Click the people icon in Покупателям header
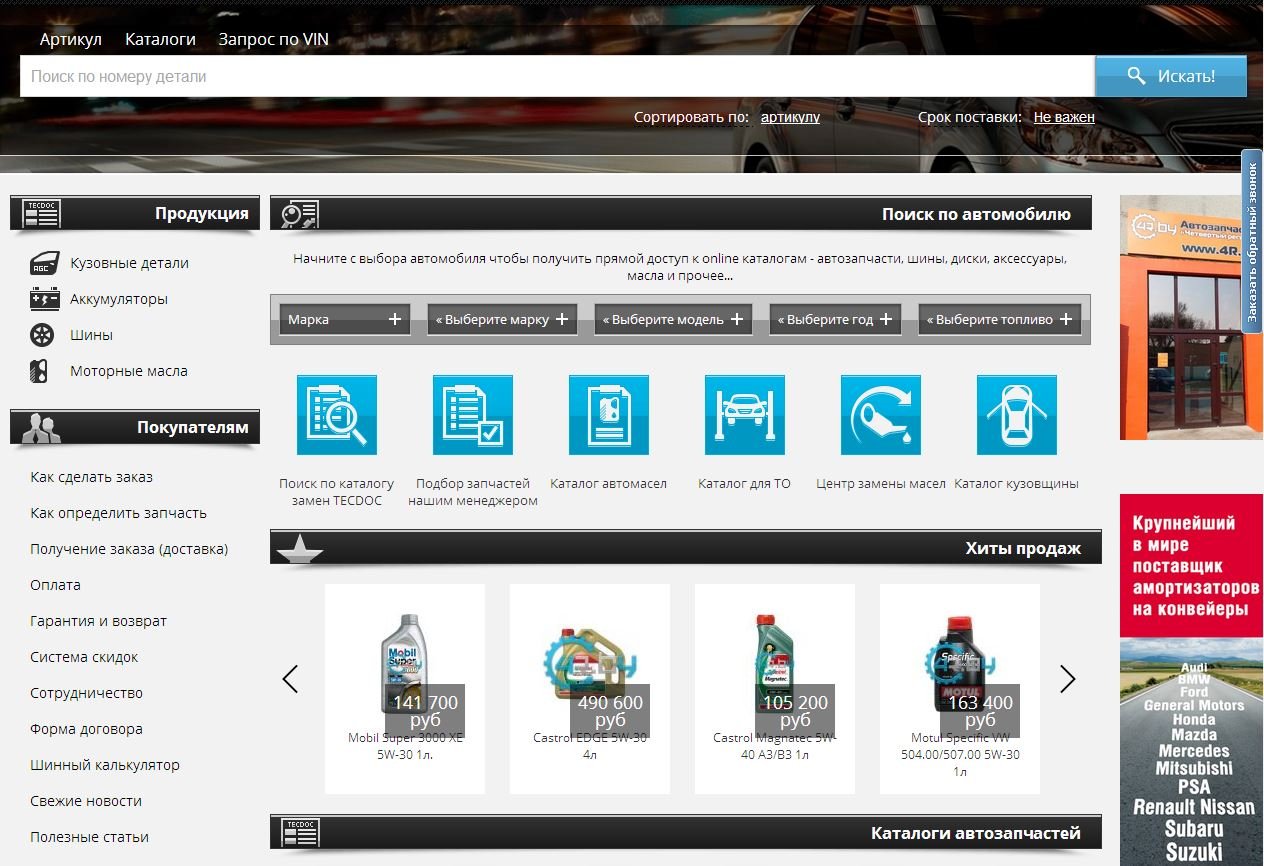 point(41,428)
